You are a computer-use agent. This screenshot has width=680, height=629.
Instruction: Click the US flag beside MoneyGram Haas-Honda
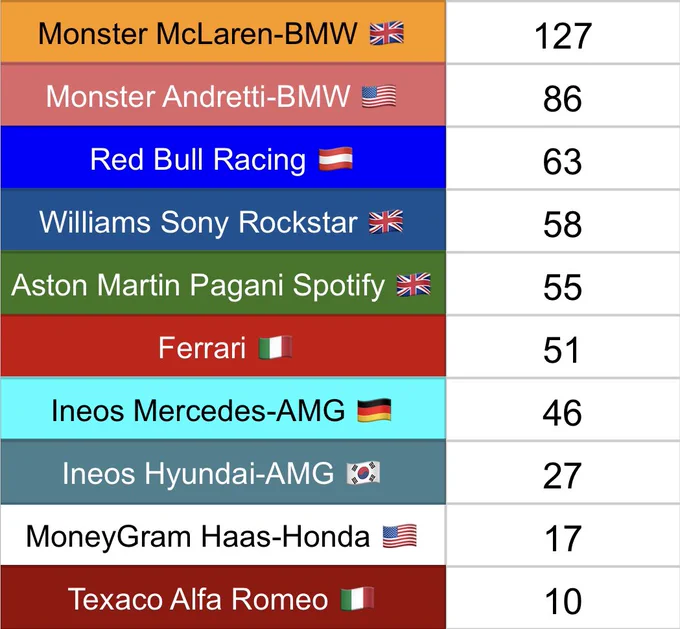399,536
